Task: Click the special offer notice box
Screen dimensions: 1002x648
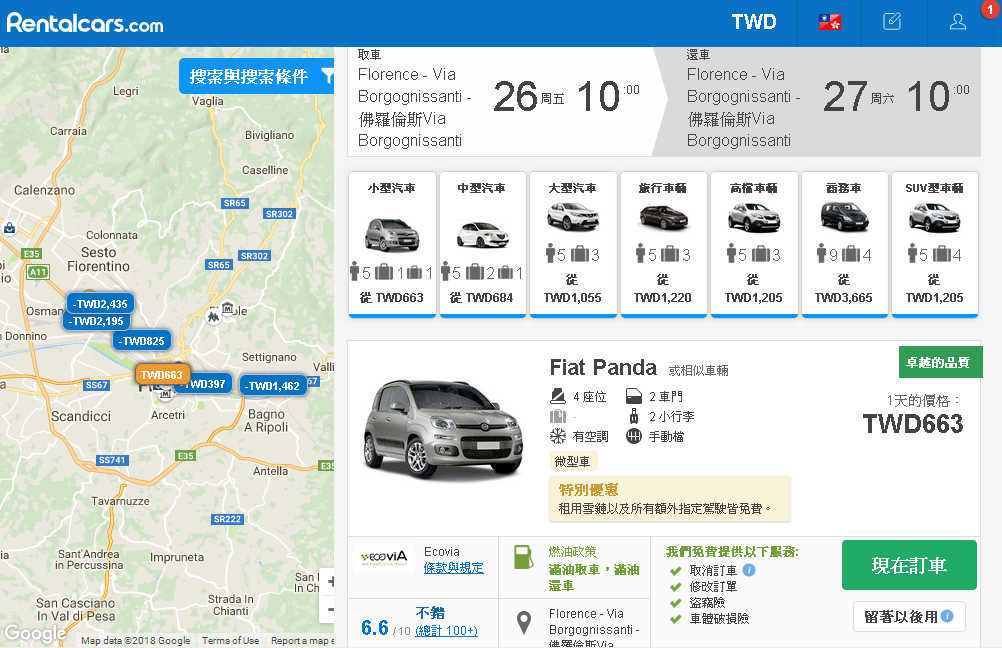Action: pyautogui.click(x=670, y=499)
